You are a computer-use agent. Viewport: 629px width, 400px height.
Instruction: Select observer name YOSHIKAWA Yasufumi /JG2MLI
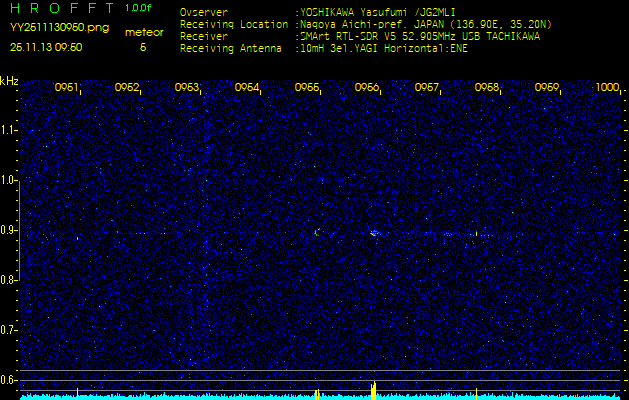[x=377, y=13]
